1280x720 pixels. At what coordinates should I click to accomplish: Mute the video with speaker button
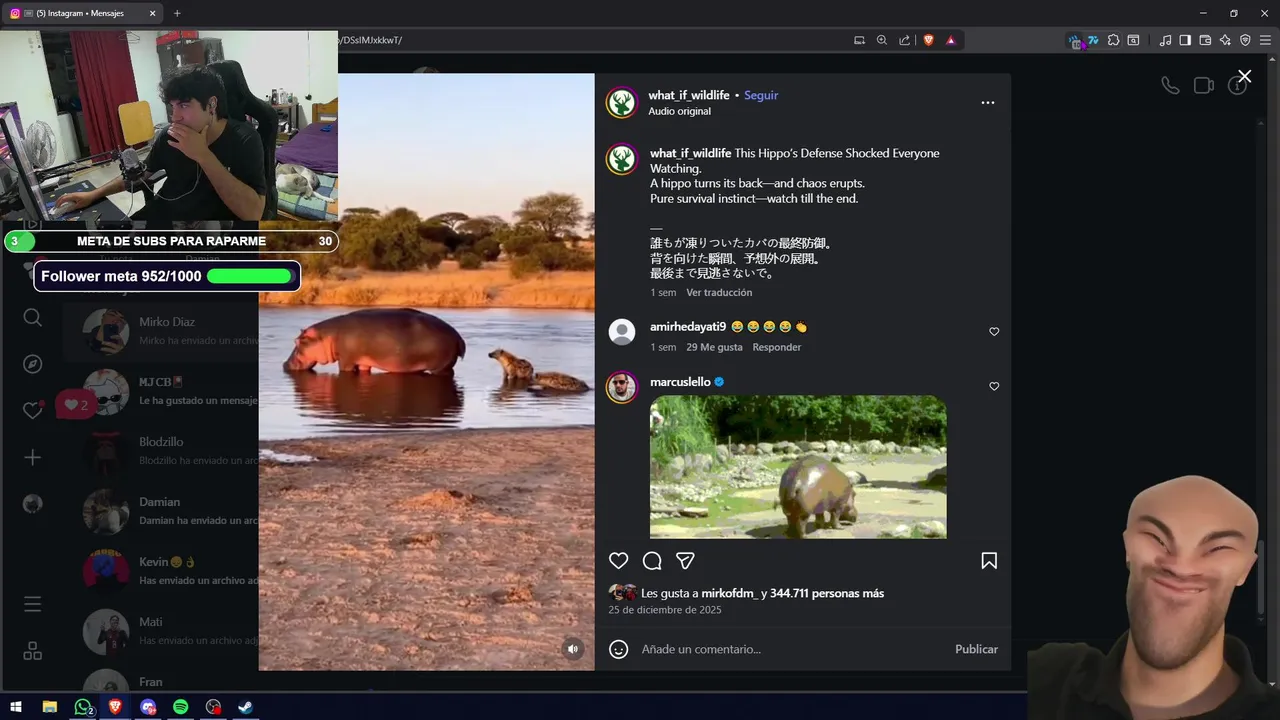(573, 649)
